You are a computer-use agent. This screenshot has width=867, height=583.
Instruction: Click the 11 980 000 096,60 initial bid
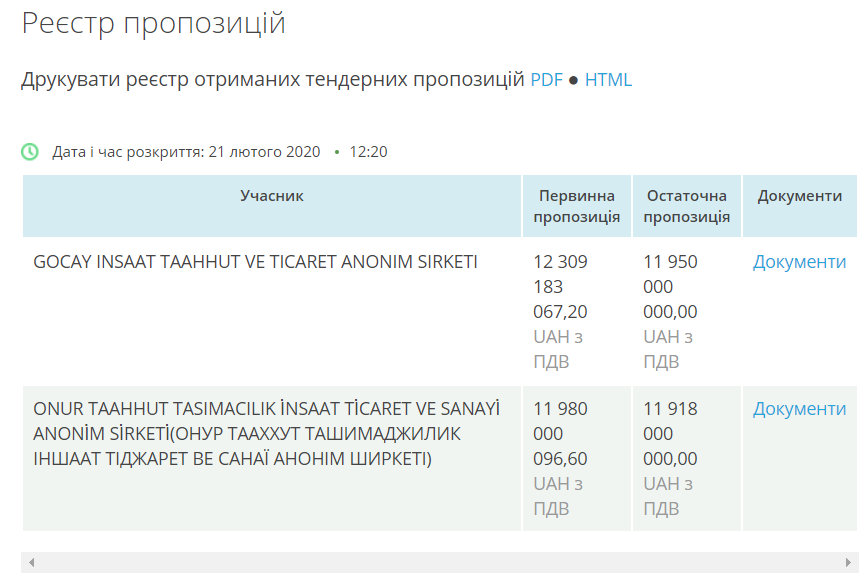[x=560, y=434]
